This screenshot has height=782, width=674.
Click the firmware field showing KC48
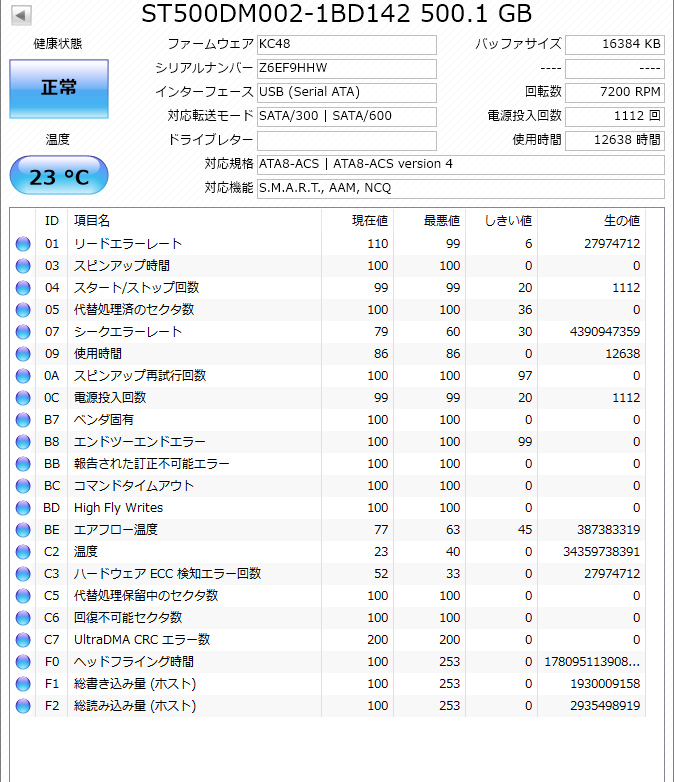346,45
